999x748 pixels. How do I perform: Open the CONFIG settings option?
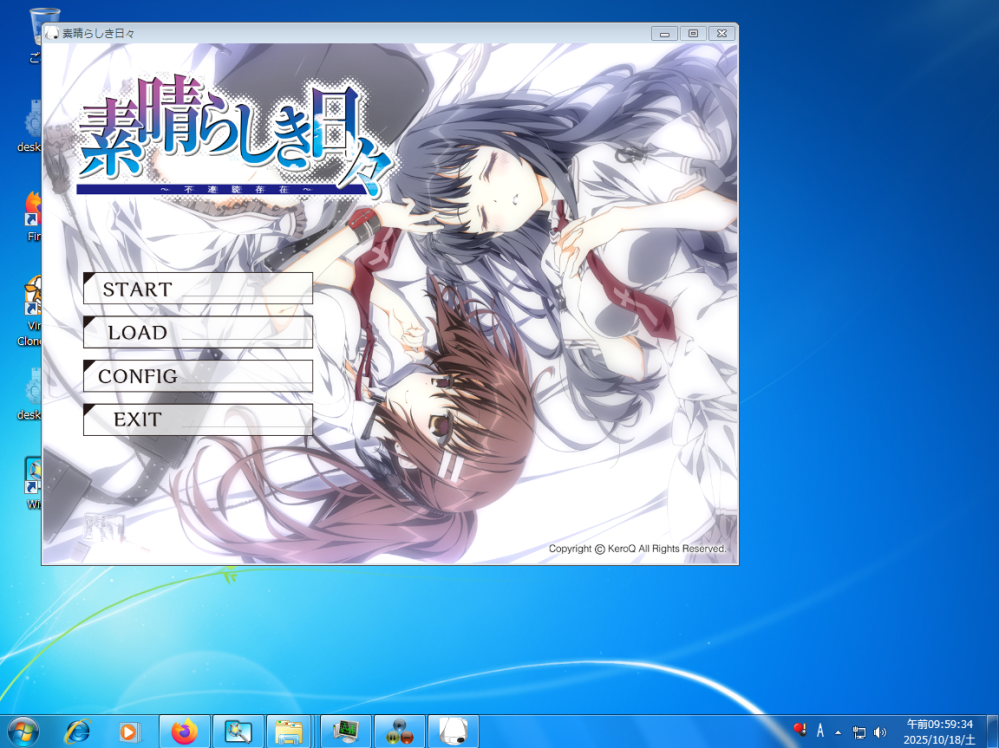pos(198,376)
